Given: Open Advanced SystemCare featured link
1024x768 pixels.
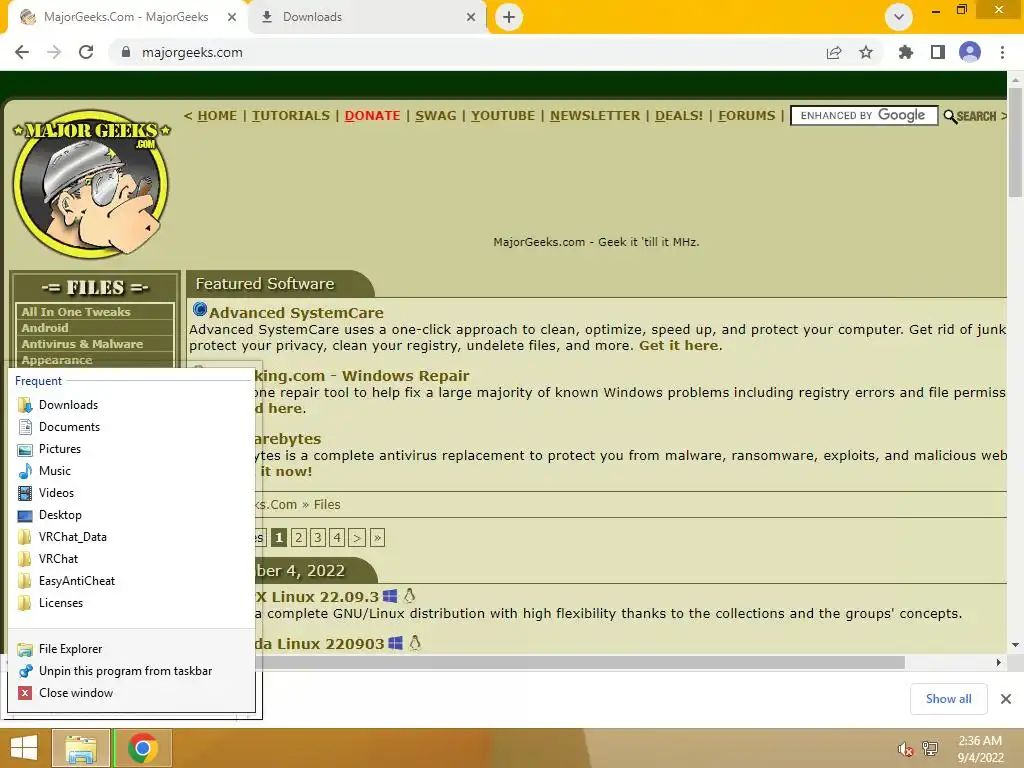Looking at the screenshot, I should (x=296, y=313).
